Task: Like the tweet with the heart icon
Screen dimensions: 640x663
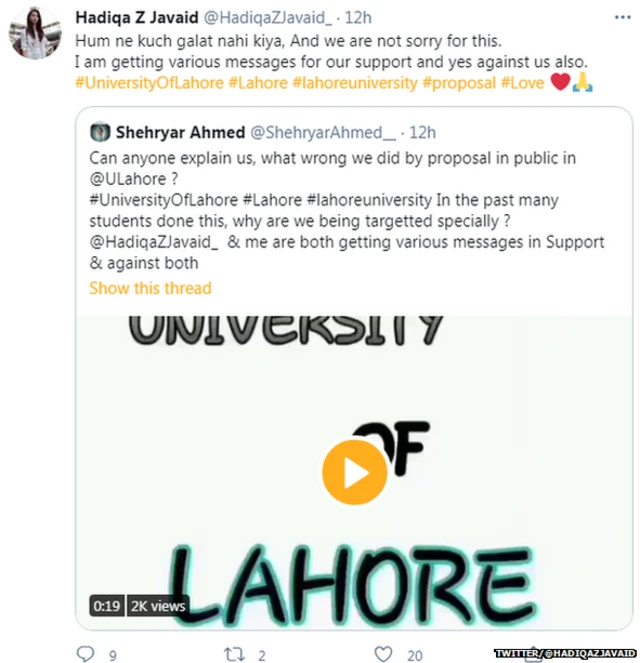Action: coord(383,654)
